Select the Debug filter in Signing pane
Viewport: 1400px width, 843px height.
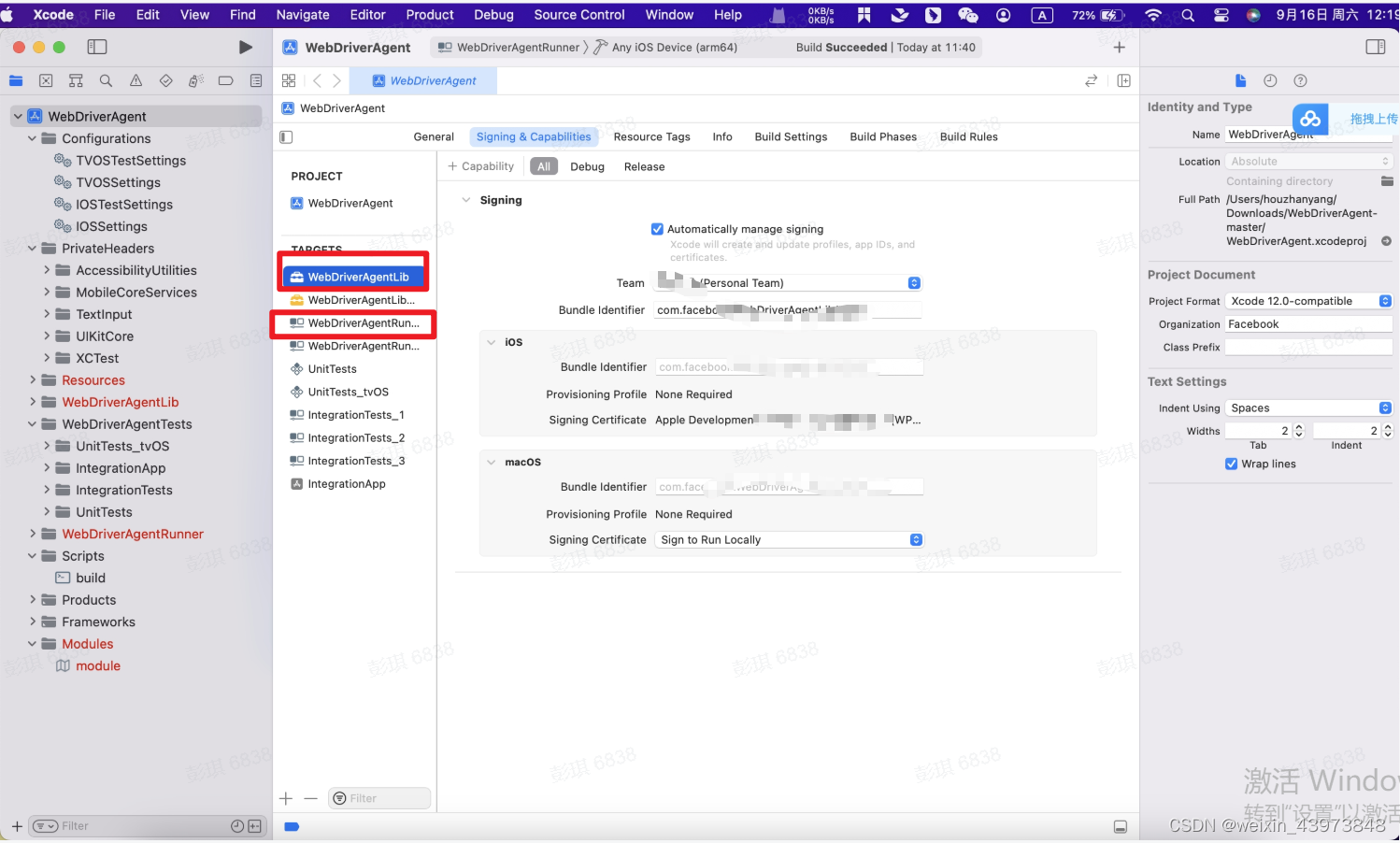point(588,166)
